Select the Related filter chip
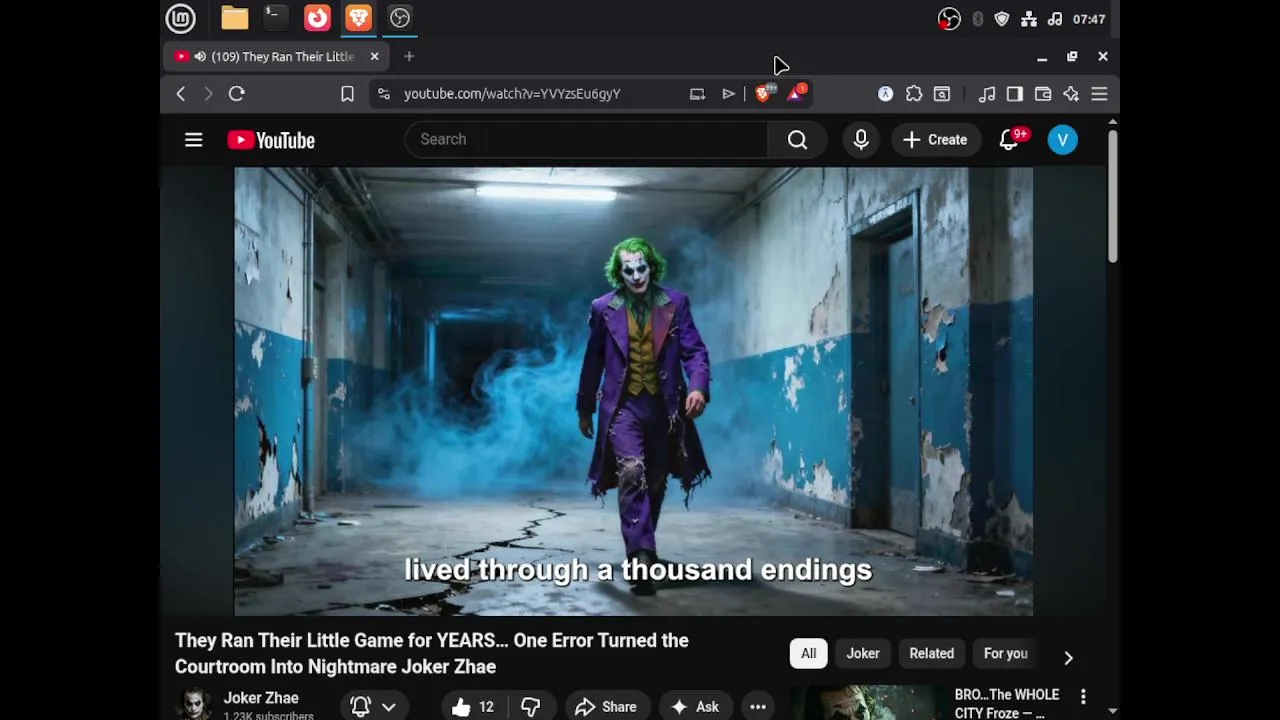The width and height of the screenshot is (1280, 720). point(931,654)
